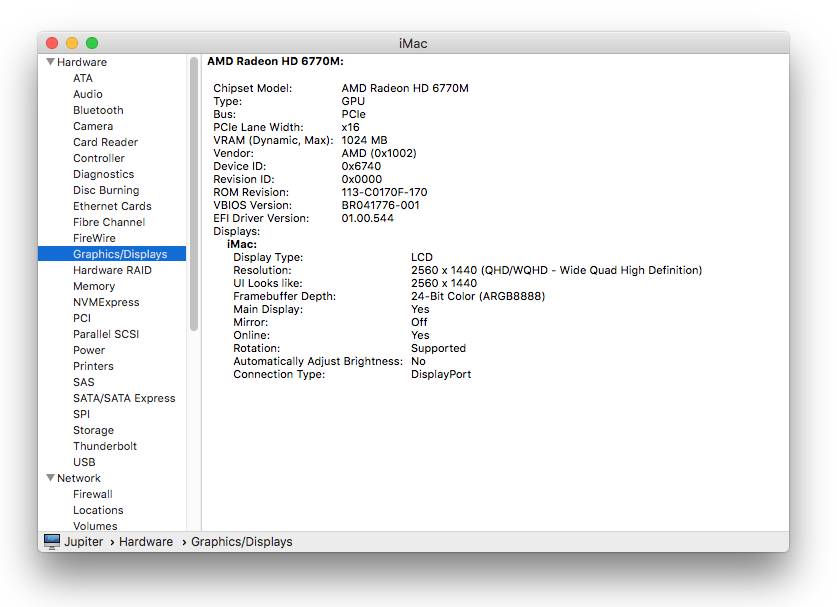The image size is (837, 607).
Task: Click the sidebar vertical scrollbar
Action: click(194, 194)
